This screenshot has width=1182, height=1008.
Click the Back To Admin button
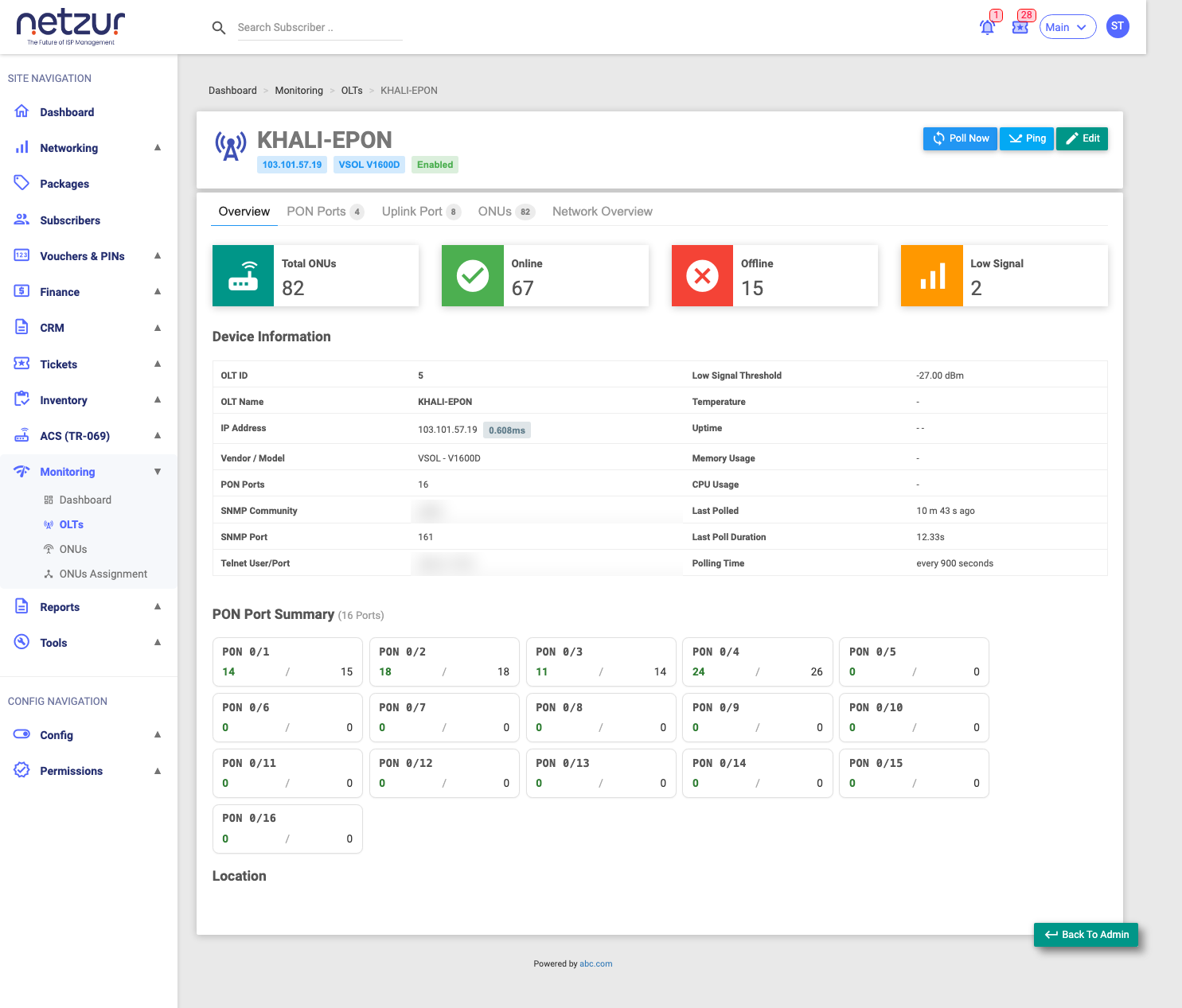pos(1086,935)
